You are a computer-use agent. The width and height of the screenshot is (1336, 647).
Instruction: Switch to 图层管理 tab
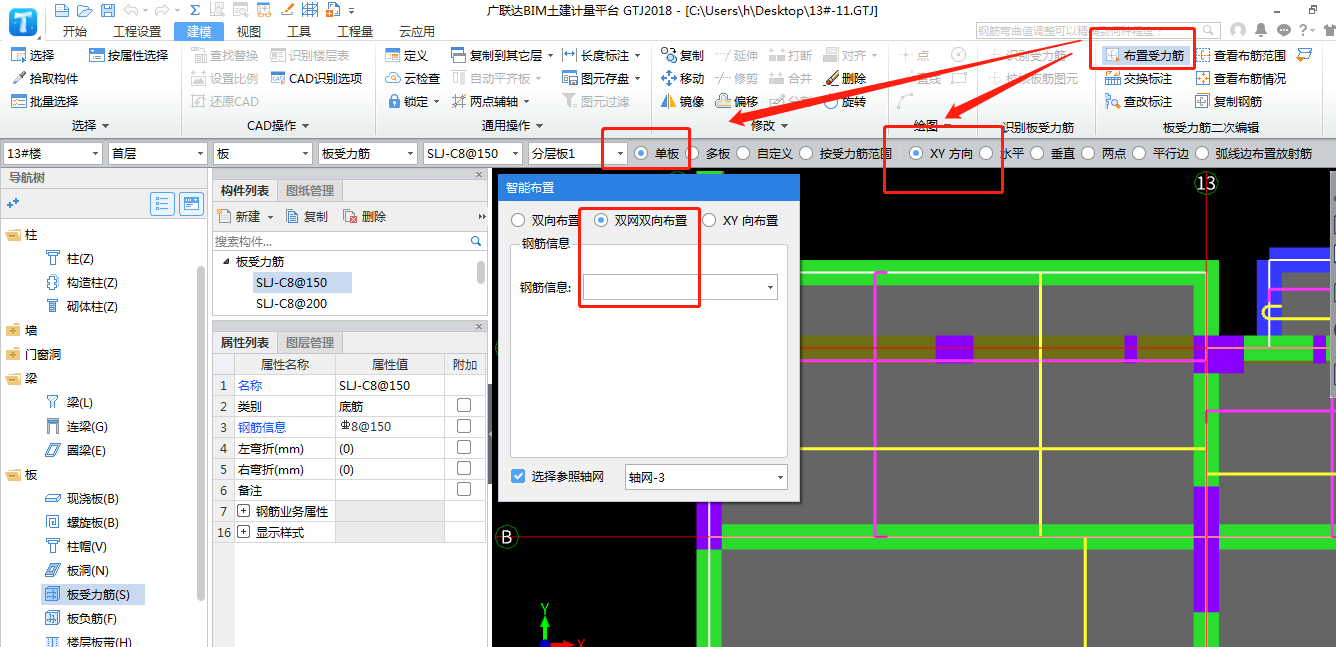click(310, 342)
